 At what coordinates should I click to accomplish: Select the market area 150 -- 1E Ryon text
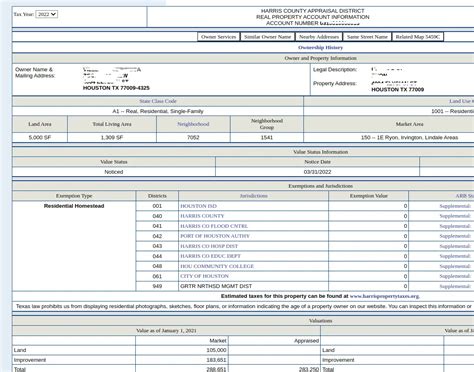pyautogui.click(x=409, y=138)
